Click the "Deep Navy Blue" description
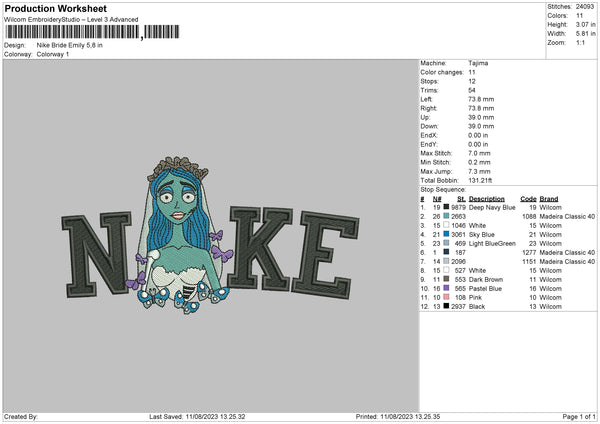The height and width of the screenshot is (424, 600). tap(492, 207)
